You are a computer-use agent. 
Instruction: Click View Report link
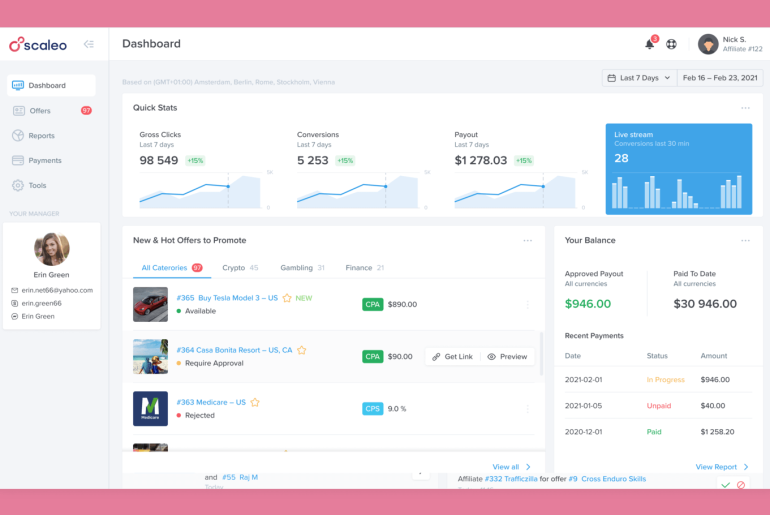pyautogui.click(x=722, y=467)
